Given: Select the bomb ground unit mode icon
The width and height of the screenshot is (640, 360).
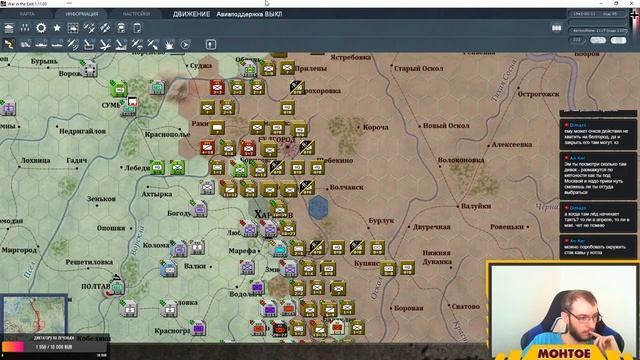Looking at the screenshot, I should point(89,44).
